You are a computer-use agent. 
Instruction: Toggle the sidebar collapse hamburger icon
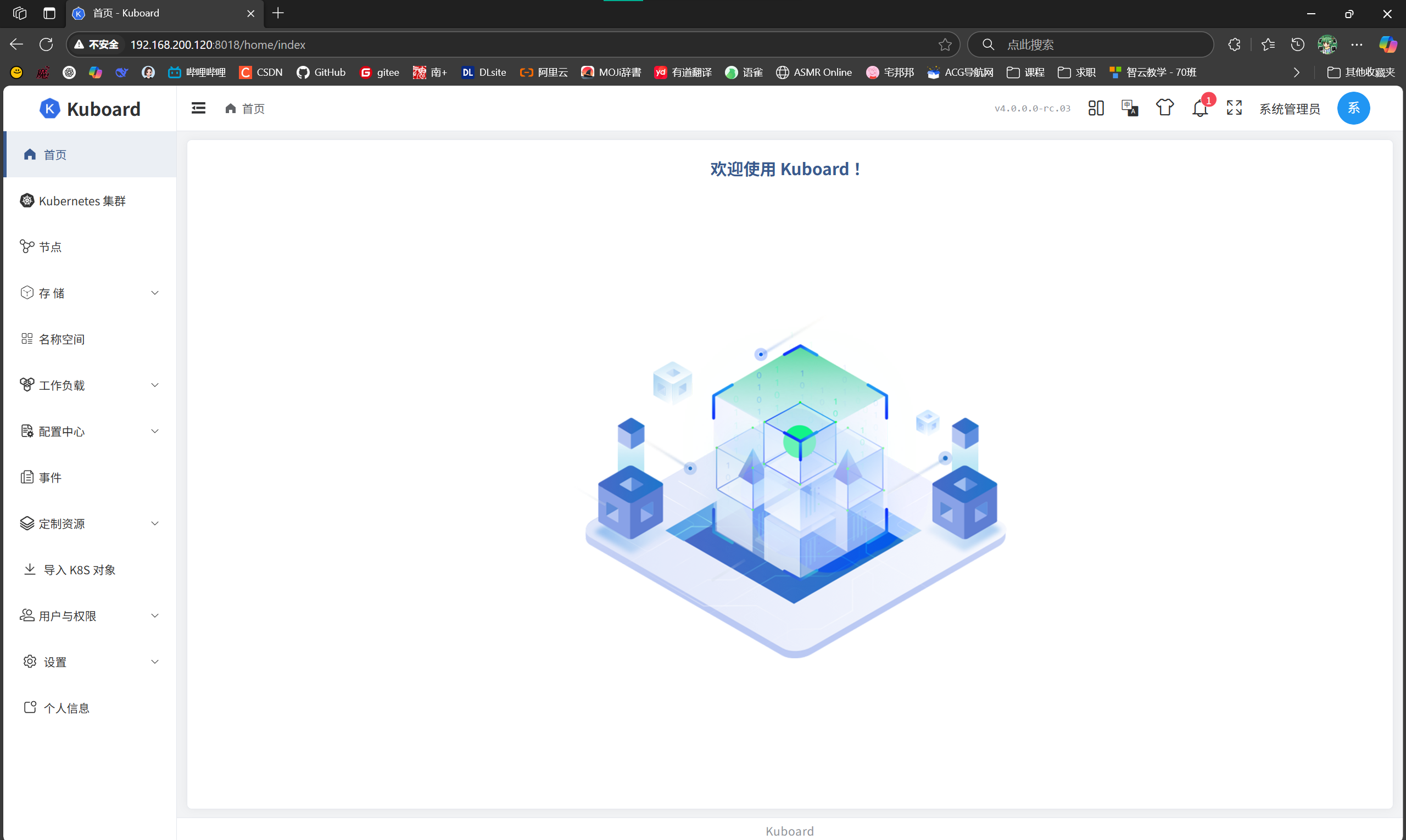pyautogui.click(x=198, y=108)
